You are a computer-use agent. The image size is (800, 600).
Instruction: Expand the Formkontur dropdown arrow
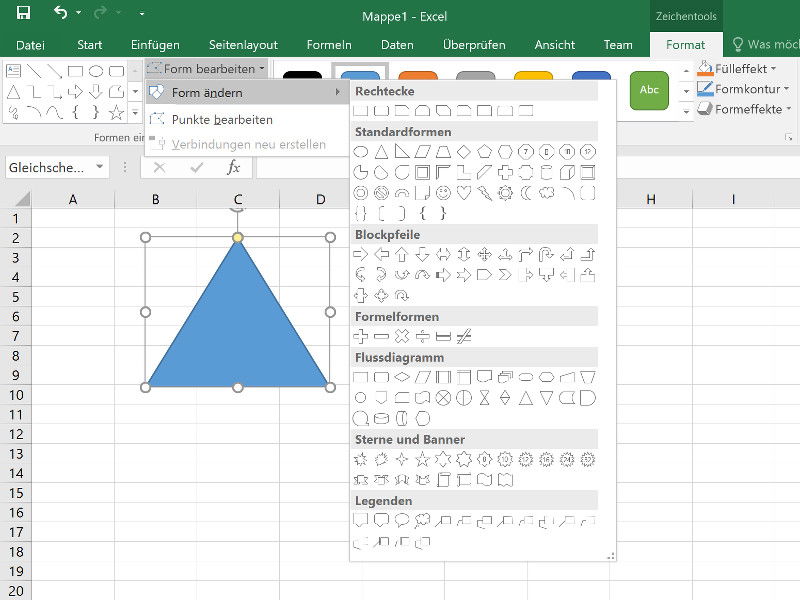[x=786, y=89]
